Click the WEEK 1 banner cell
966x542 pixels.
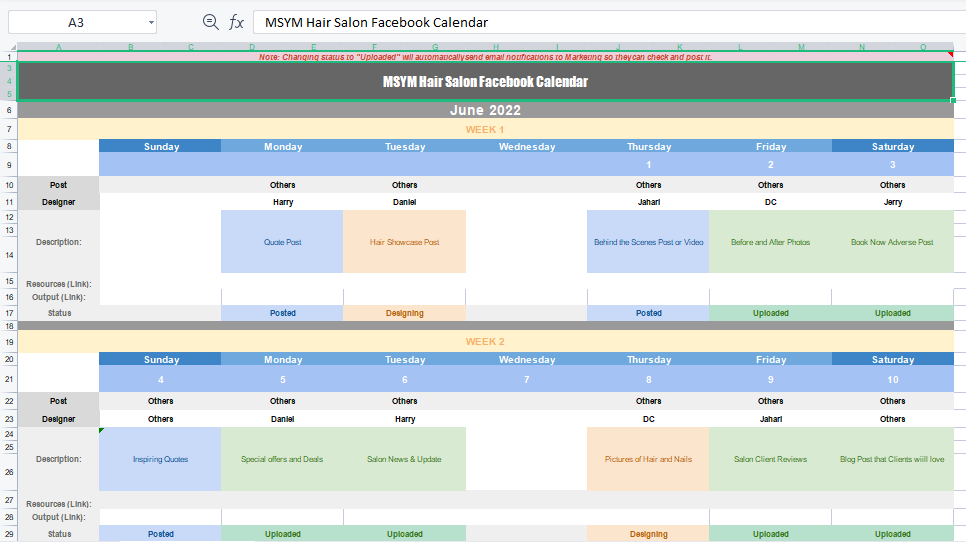point(485,129)
